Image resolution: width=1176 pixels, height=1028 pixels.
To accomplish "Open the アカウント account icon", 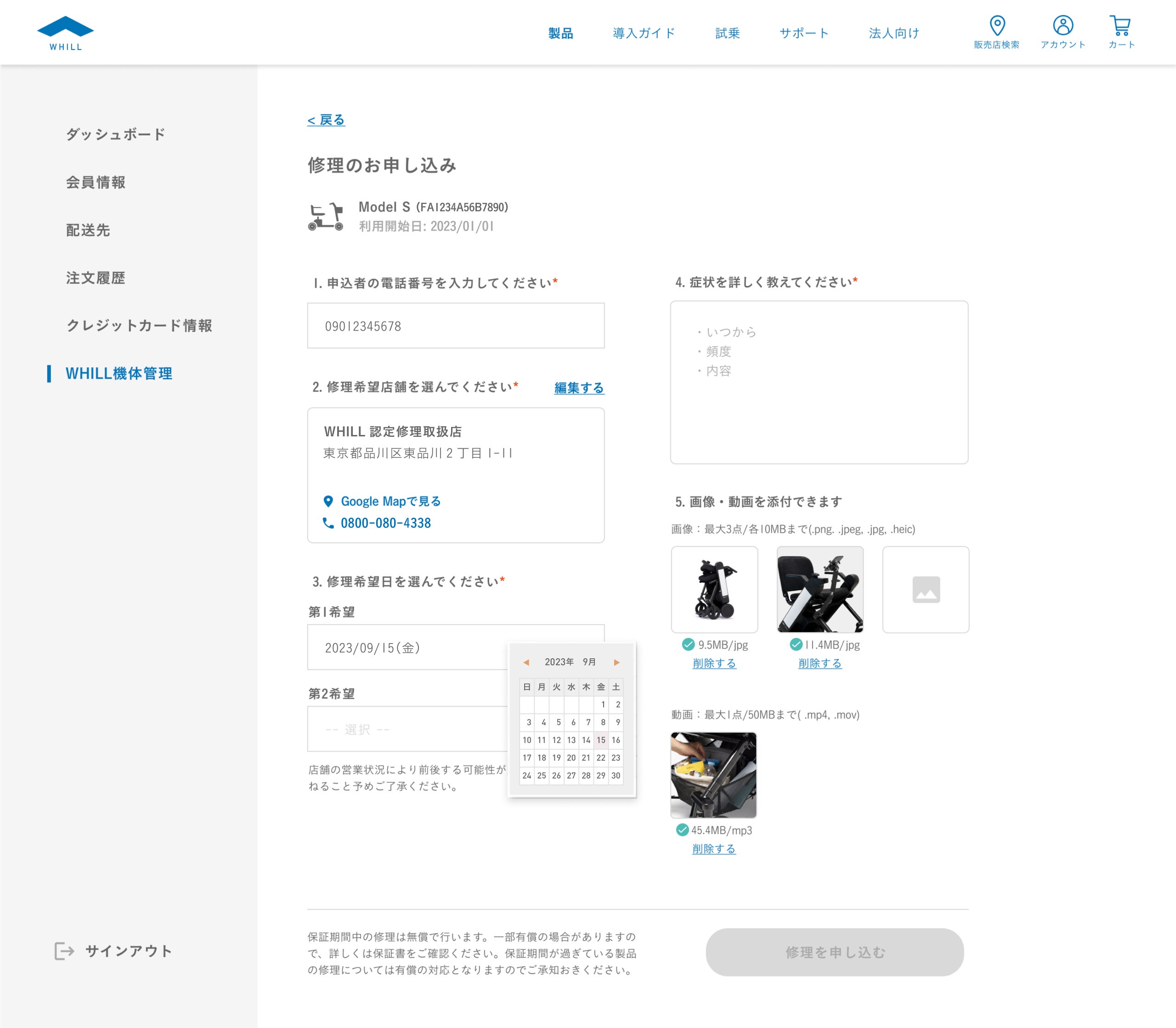I will (x=1063, y=26).
